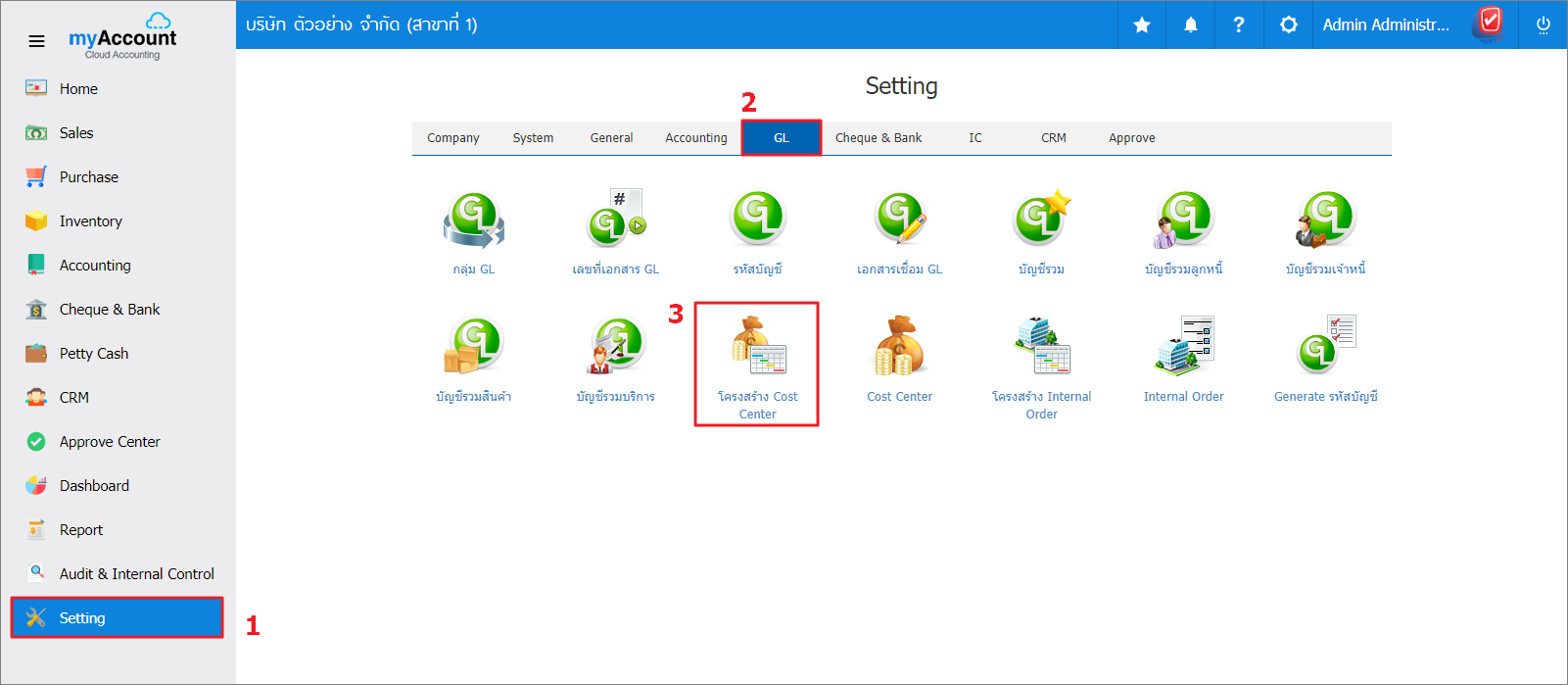The height and width of the screenshot is (685, 1568).
Task: Open the help question mark
Action: pyautogui.click(x=1239, y=24)
